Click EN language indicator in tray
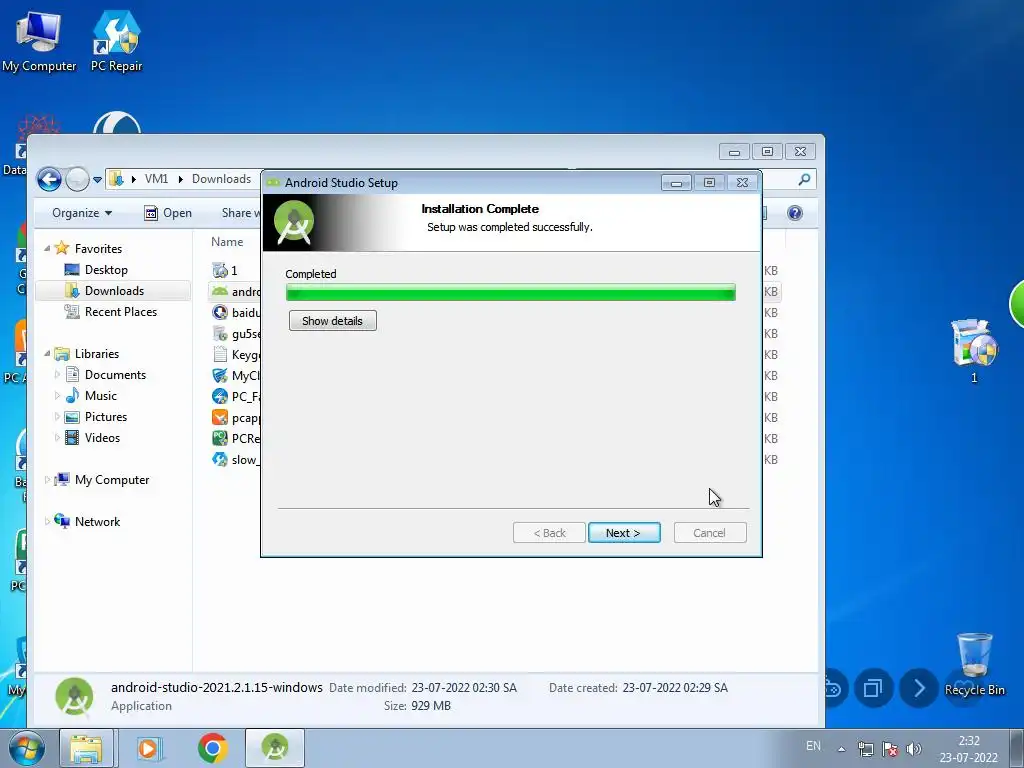1024x768 pixels. pyautogui.click(x=813, y=746)
